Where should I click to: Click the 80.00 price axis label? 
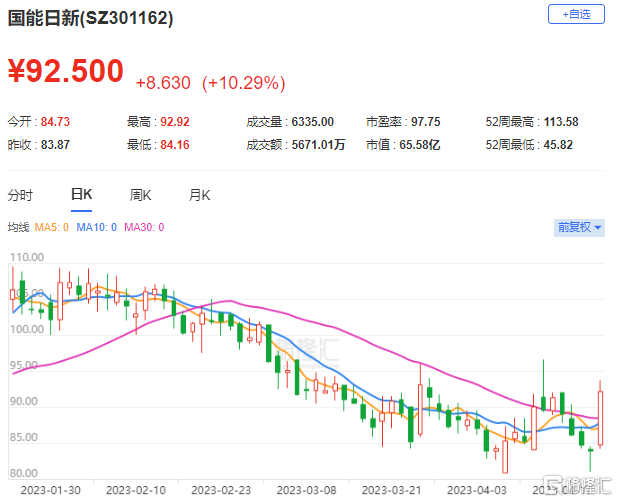point(24,473)
